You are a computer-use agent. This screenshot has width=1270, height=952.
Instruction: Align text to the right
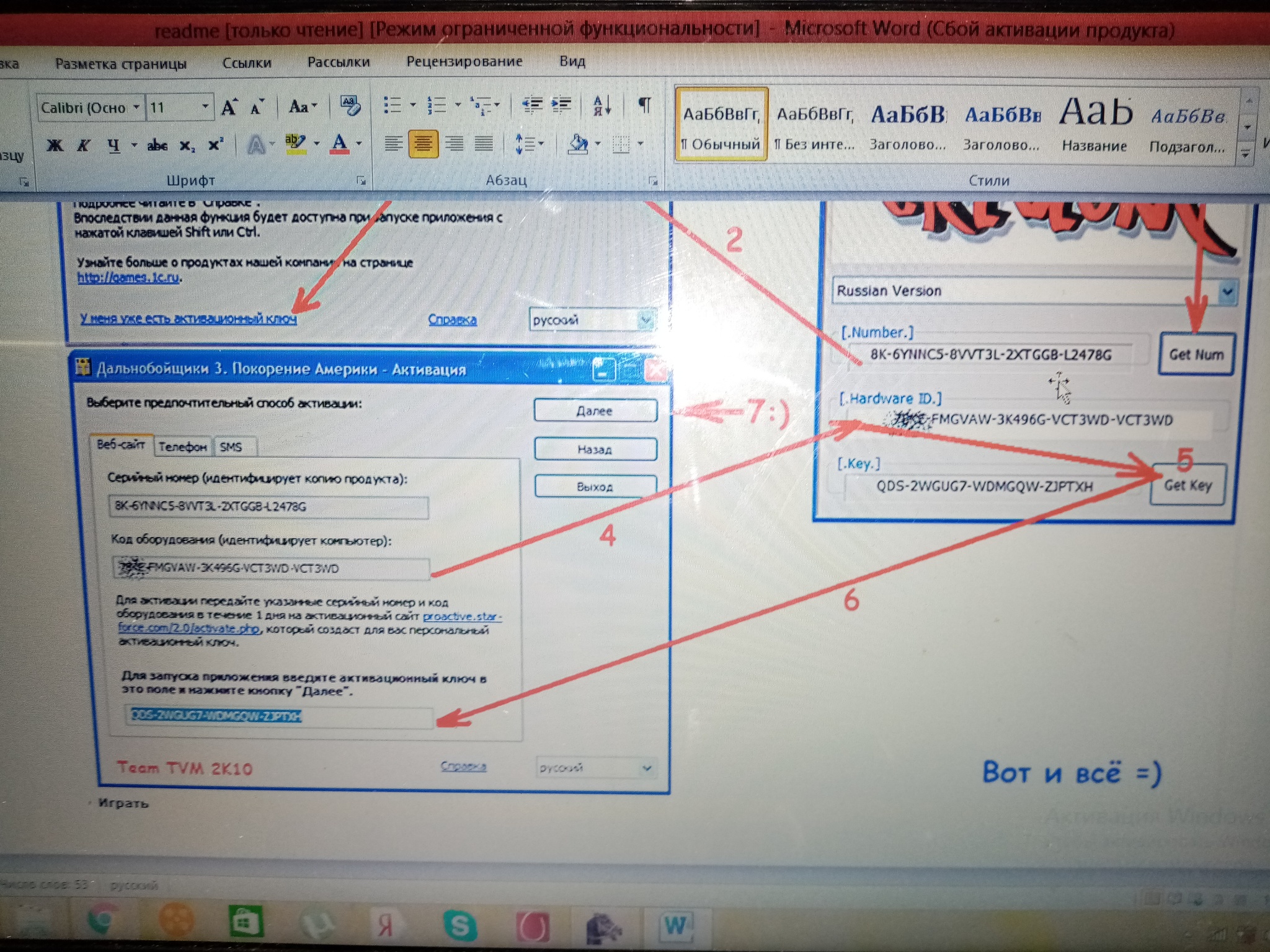click(454, 144)
